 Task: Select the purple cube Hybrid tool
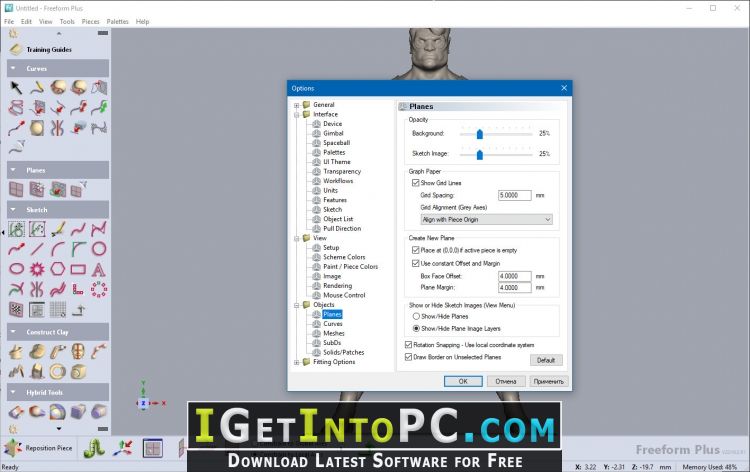pos(78,411)
